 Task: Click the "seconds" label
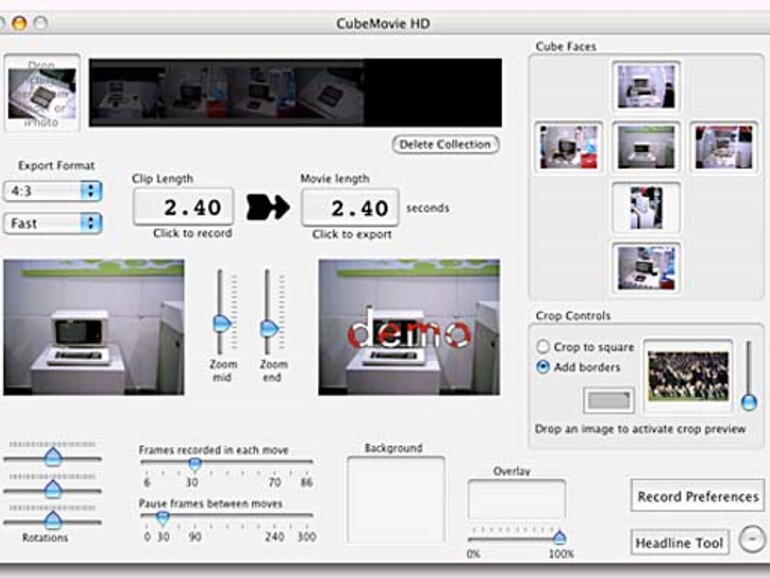[x=428, y=208]
